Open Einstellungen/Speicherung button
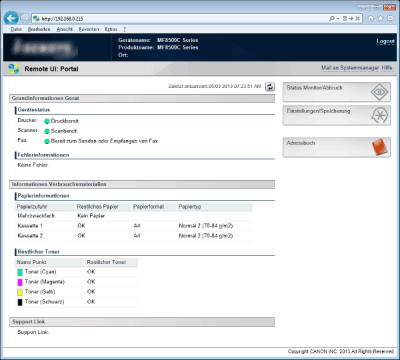The height and width of the screenshot is (360, 400). [x=337, y=115]
